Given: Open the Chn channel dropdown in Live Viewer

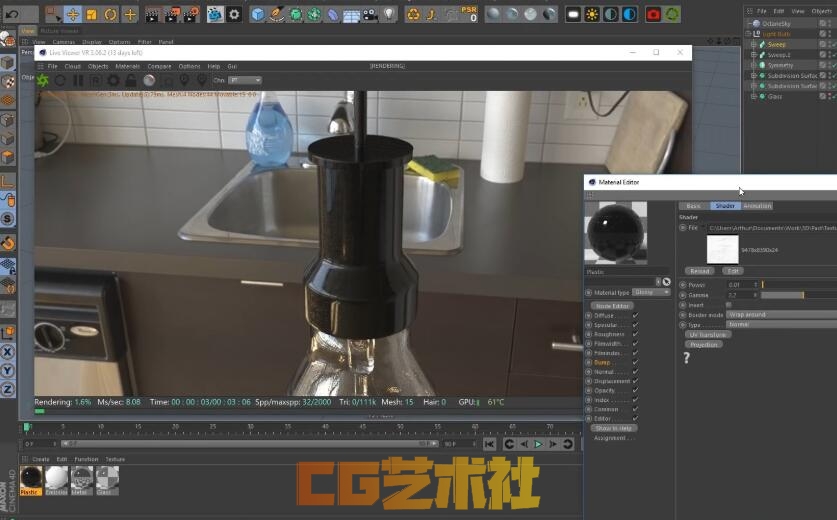Looking at the screenshot, I should coord(245,80).
